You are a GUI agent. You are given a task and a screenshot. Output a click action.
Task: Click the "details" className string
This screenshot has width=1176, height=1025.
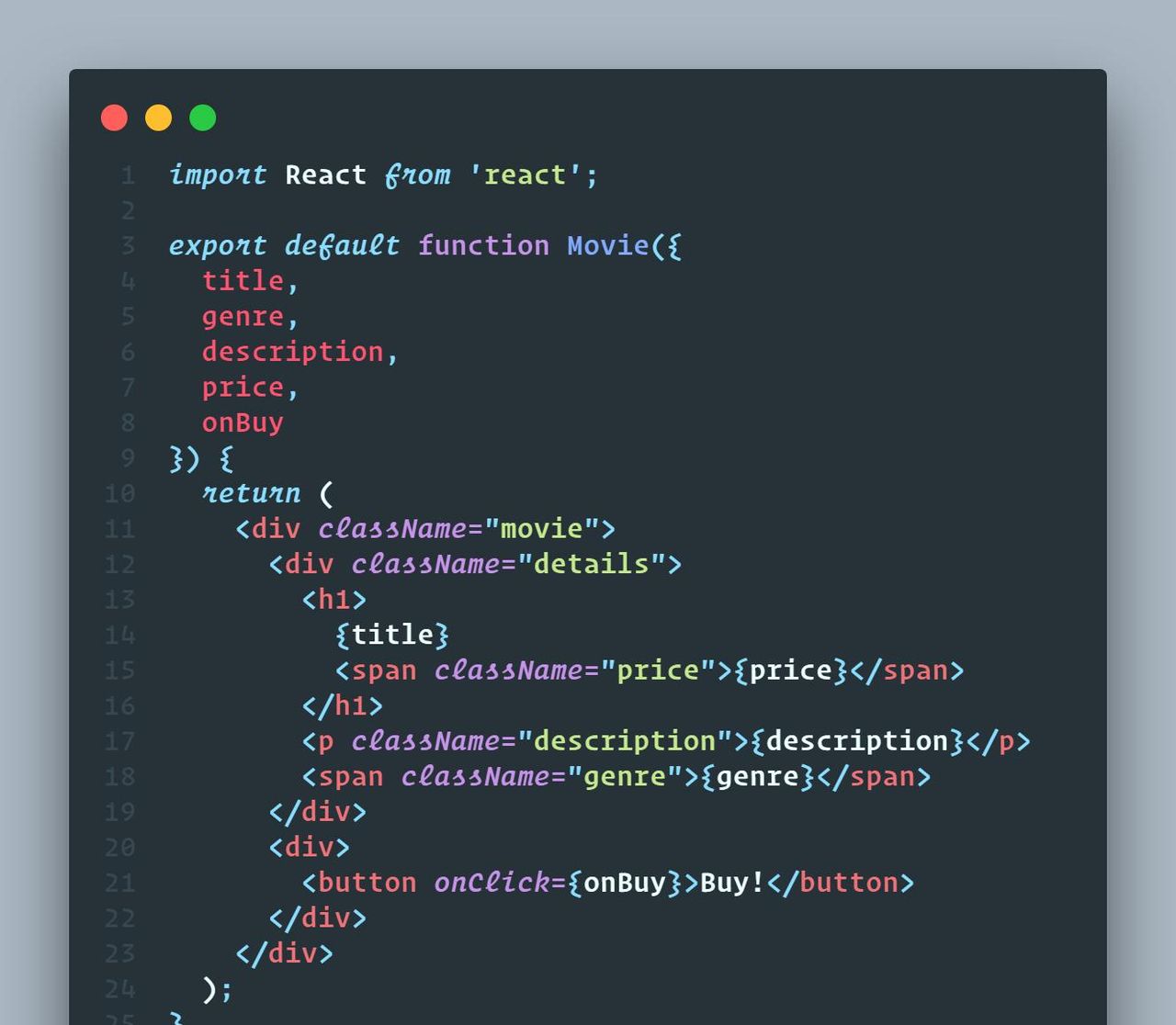click(x=591, y=564)
